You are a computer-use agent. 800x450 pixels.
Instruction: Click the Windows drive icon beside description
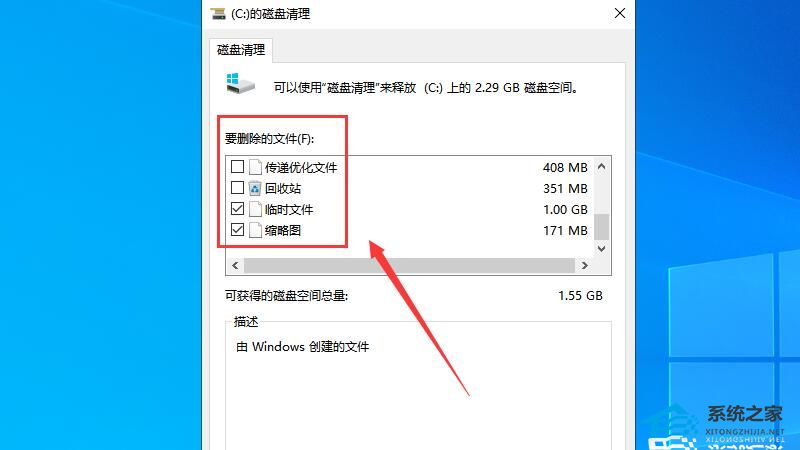pos(240,84)
